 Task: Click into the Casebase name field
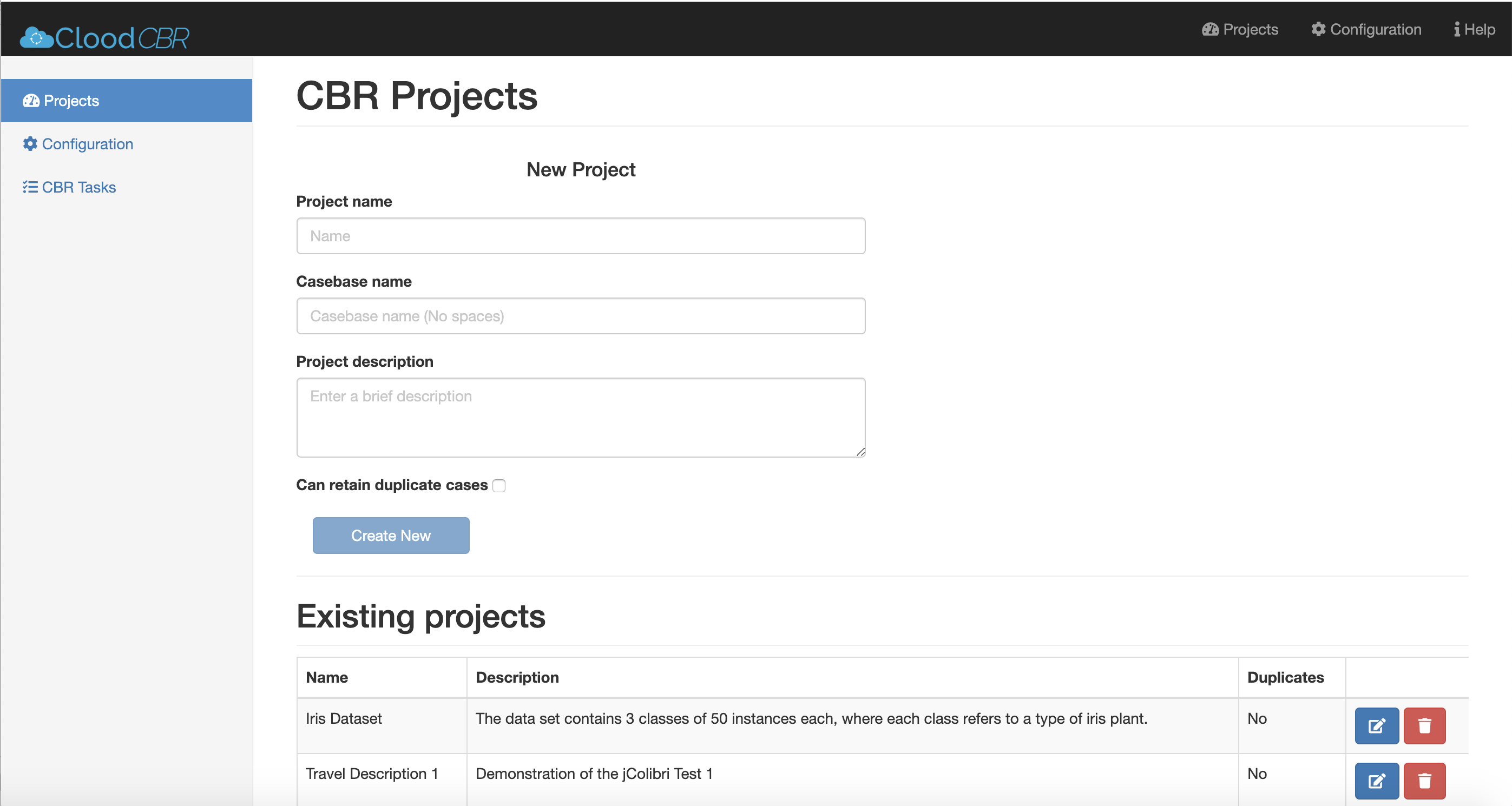pyautogui.click(x=581, y=316)
